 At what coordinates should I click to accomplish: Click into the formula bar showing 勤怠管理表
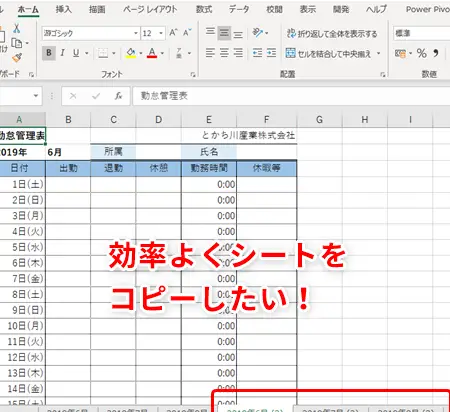click(x=291, y=96)
